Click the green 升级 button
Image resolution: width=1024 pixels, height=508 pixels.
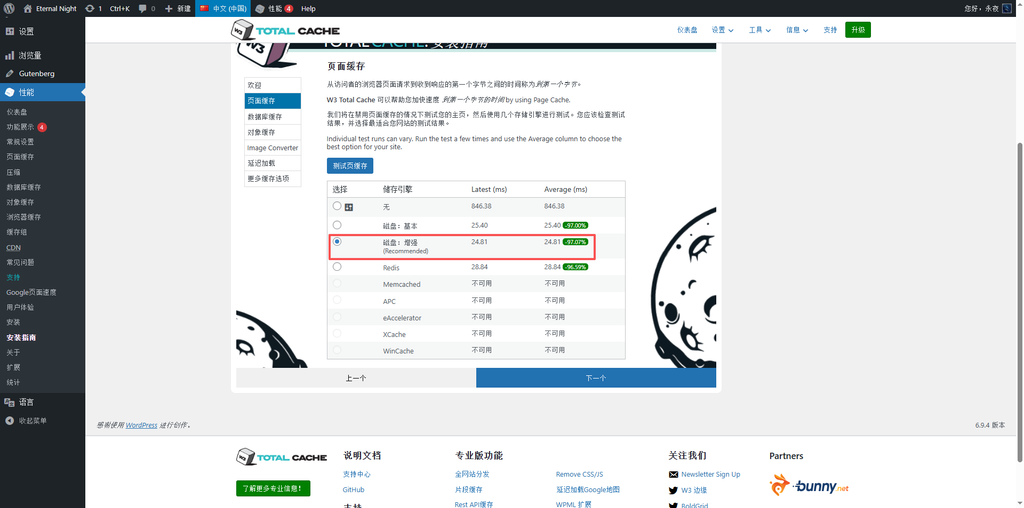click(857, 30)
